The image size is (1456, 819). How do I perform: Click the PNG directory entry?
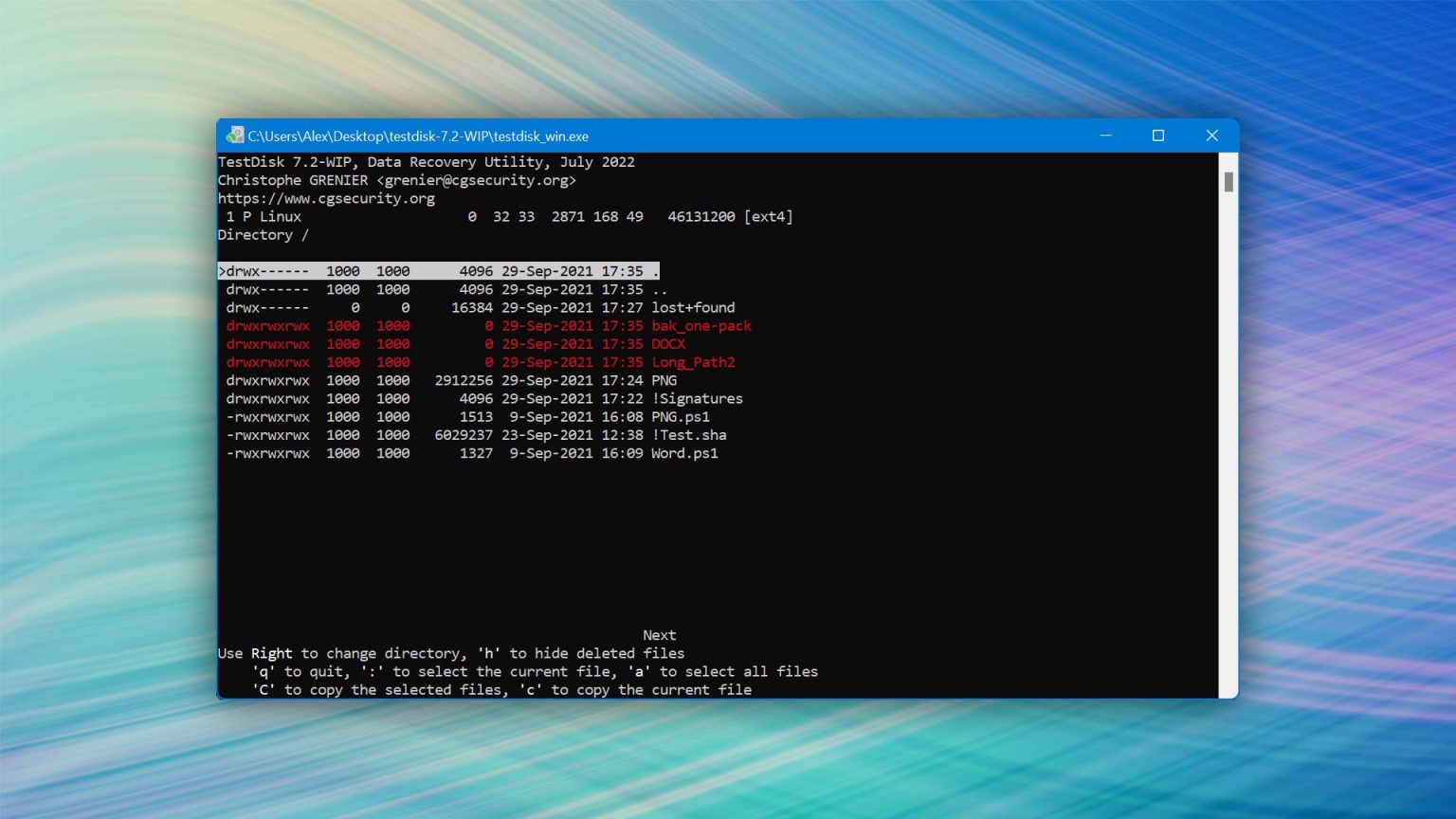point(664,381)
